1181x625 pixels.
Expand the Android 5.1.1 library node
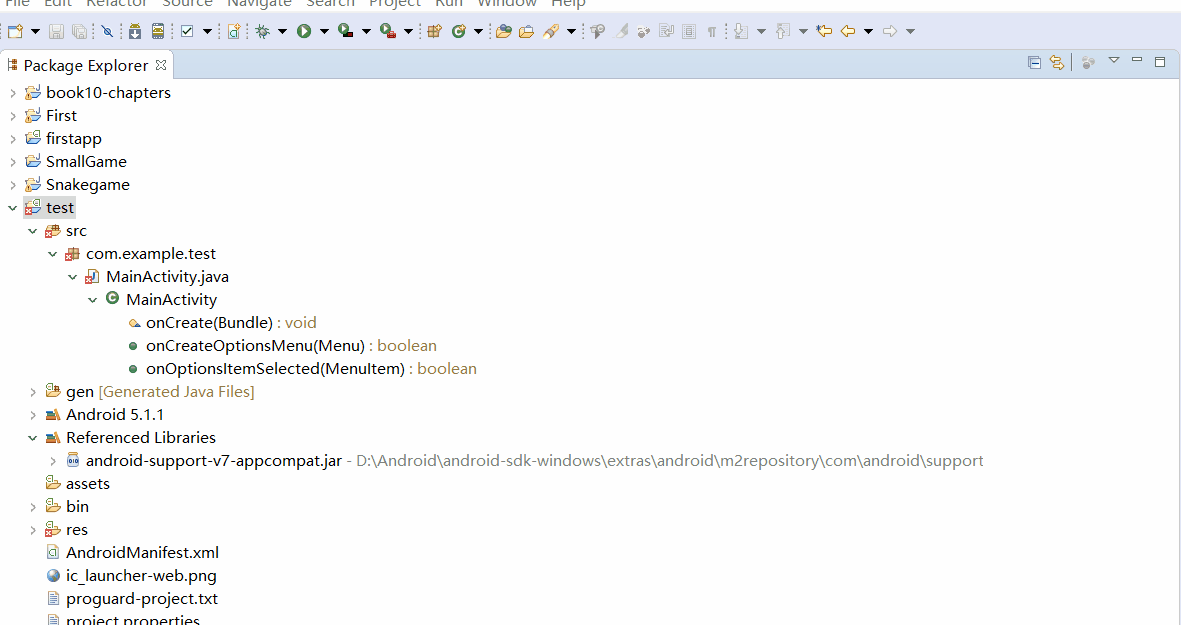pos(32,415)
